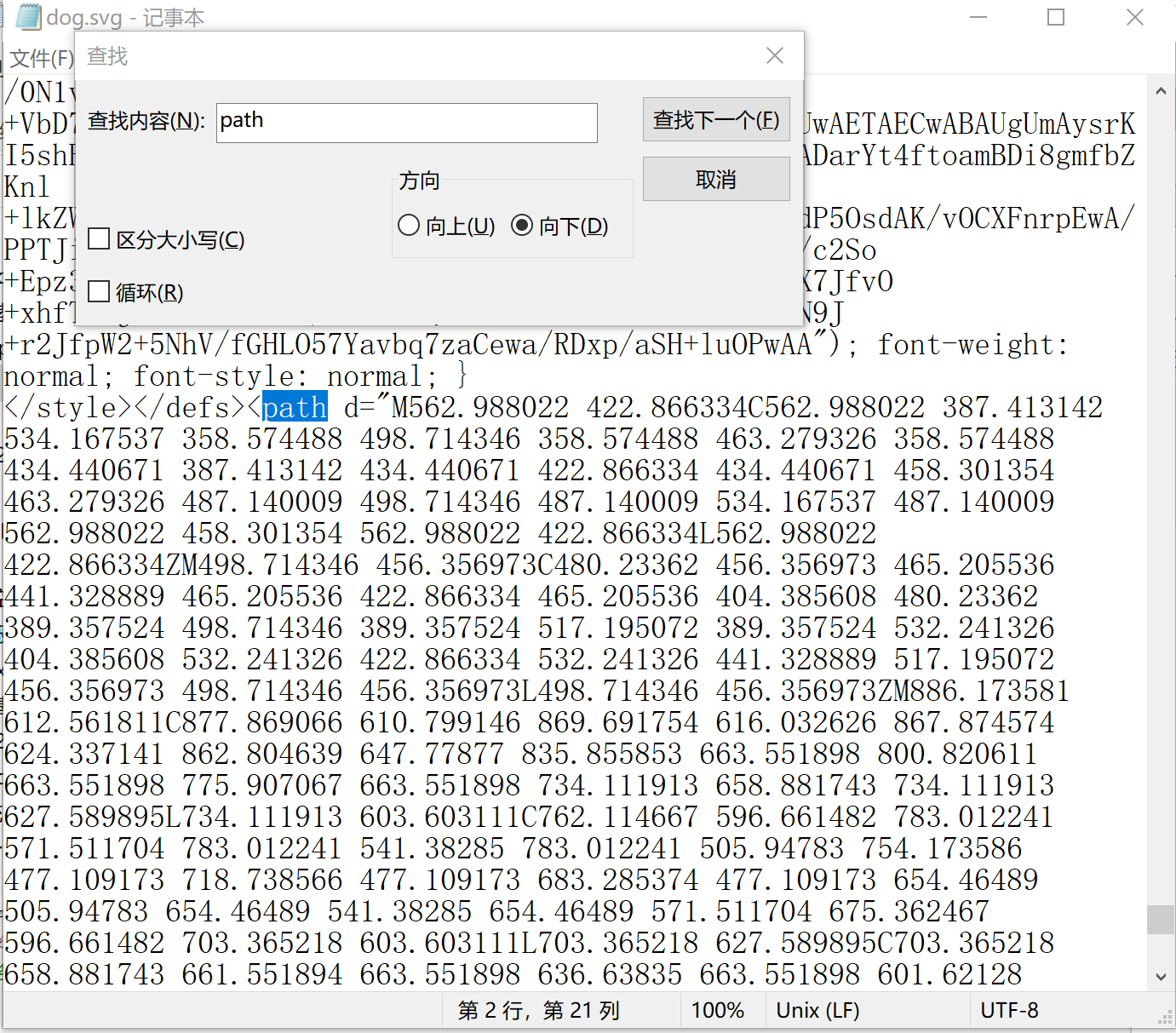Click the text font-weight: in the editor

972,345
